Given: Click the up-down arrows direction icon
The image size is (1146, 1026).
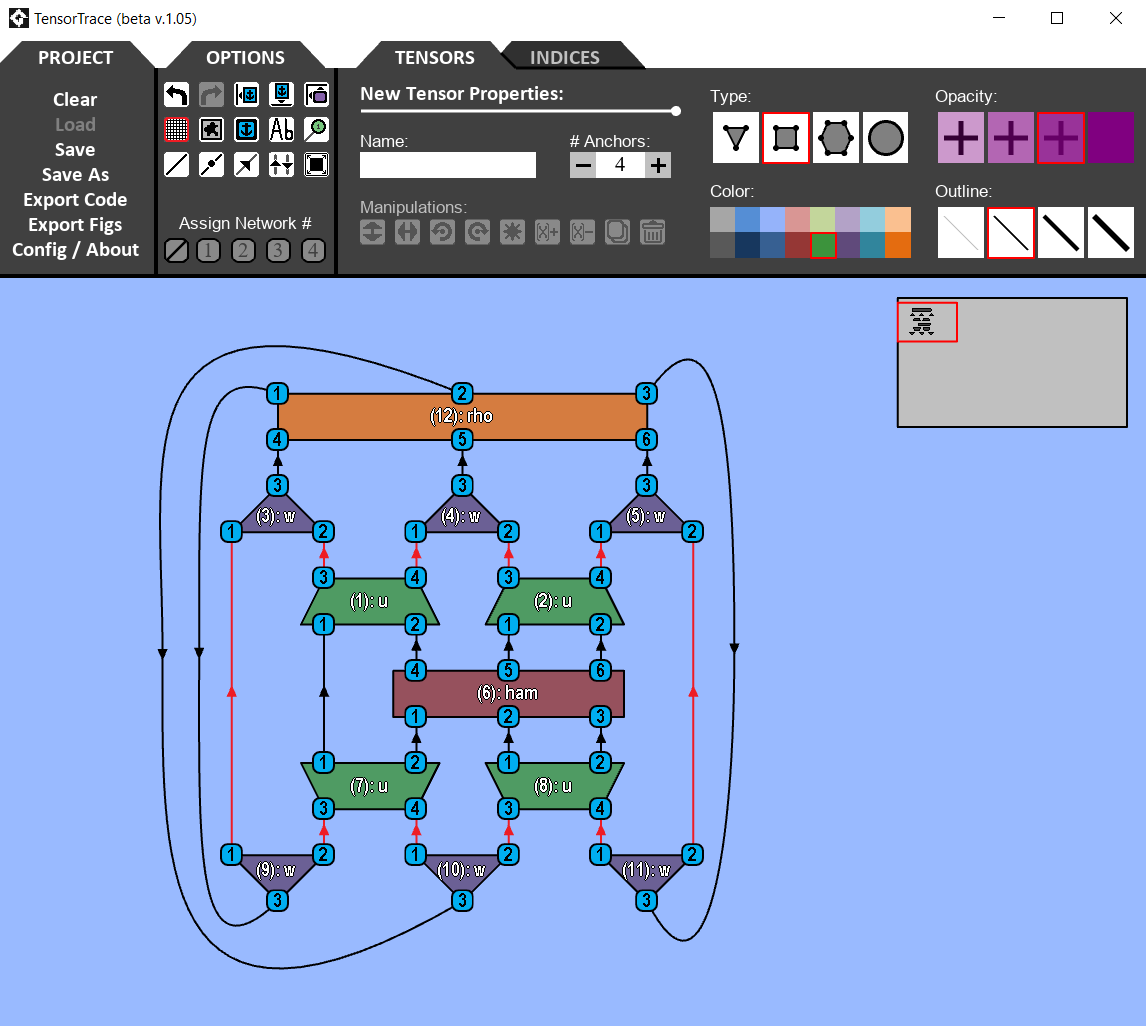Looking at the screenshot, I should point(281,164).
